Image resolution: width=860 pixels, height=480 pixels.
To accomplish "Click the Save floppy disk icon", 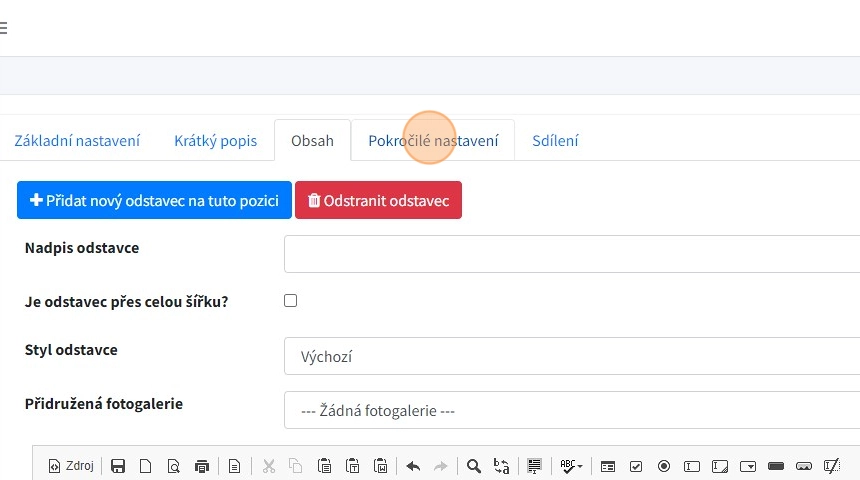I will click(x=118, y=466).
